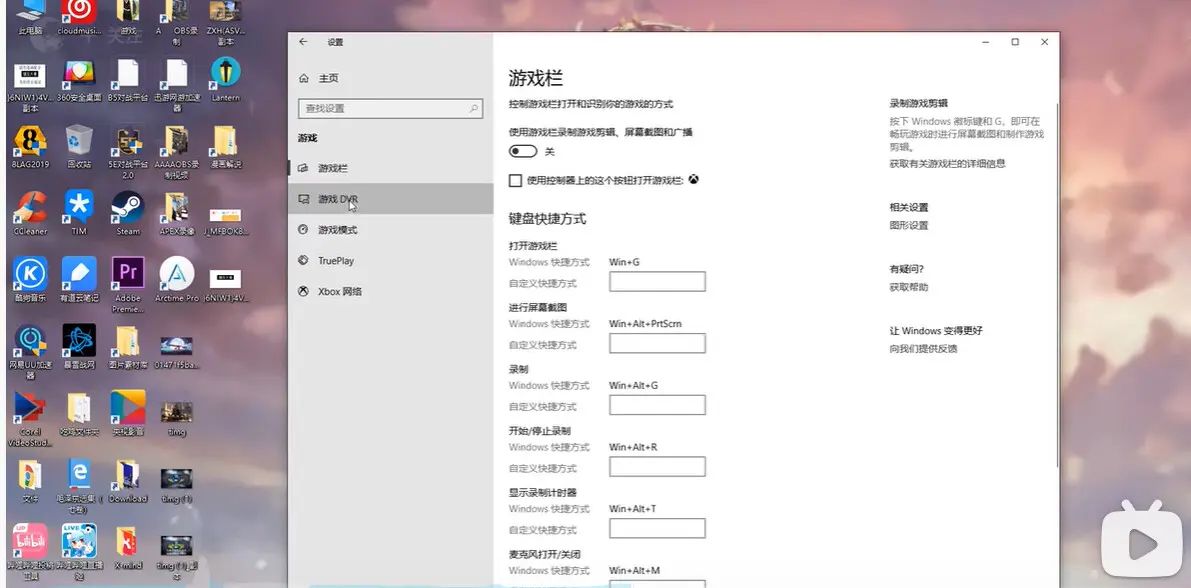Select the 网易UU加速器 desktop shortcut
This screenshot has width=1191, height=588.
click(x=30, y=352)
